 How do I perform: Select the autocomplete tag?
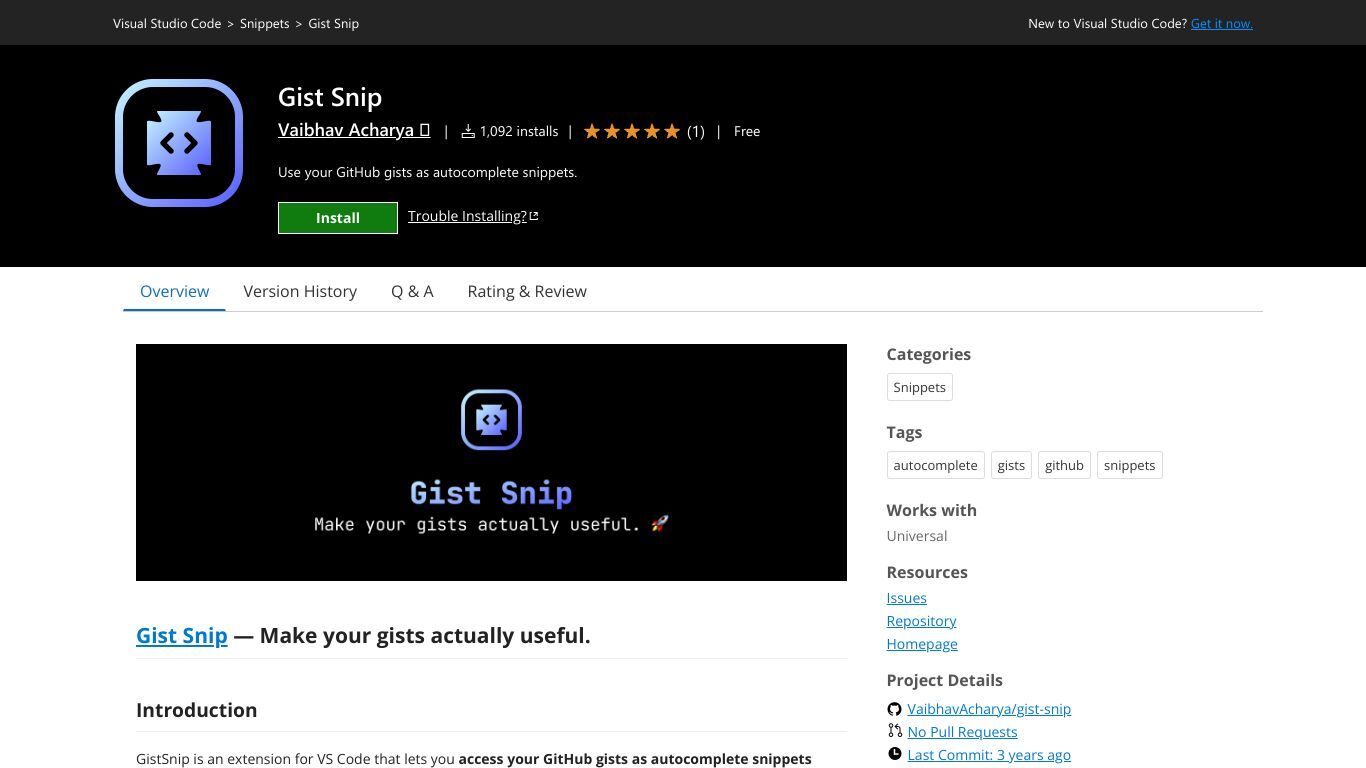tap(935, 465)
